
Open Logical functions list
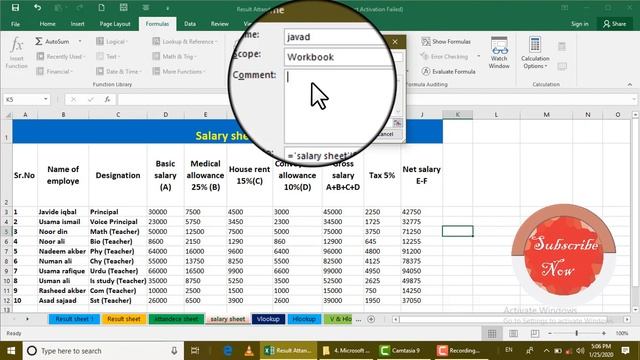(x=112, y=42)
